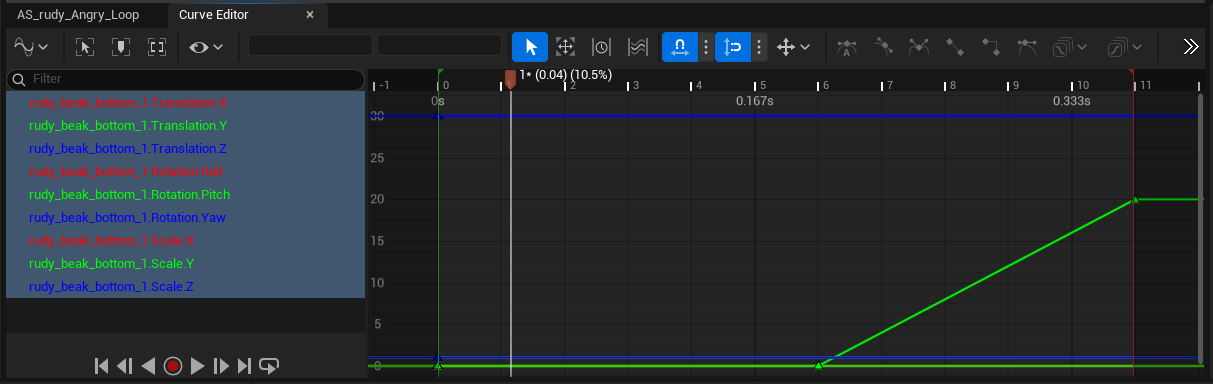1213x384 pixels.
Task: Play the animation forward
Action: (197, 366)
